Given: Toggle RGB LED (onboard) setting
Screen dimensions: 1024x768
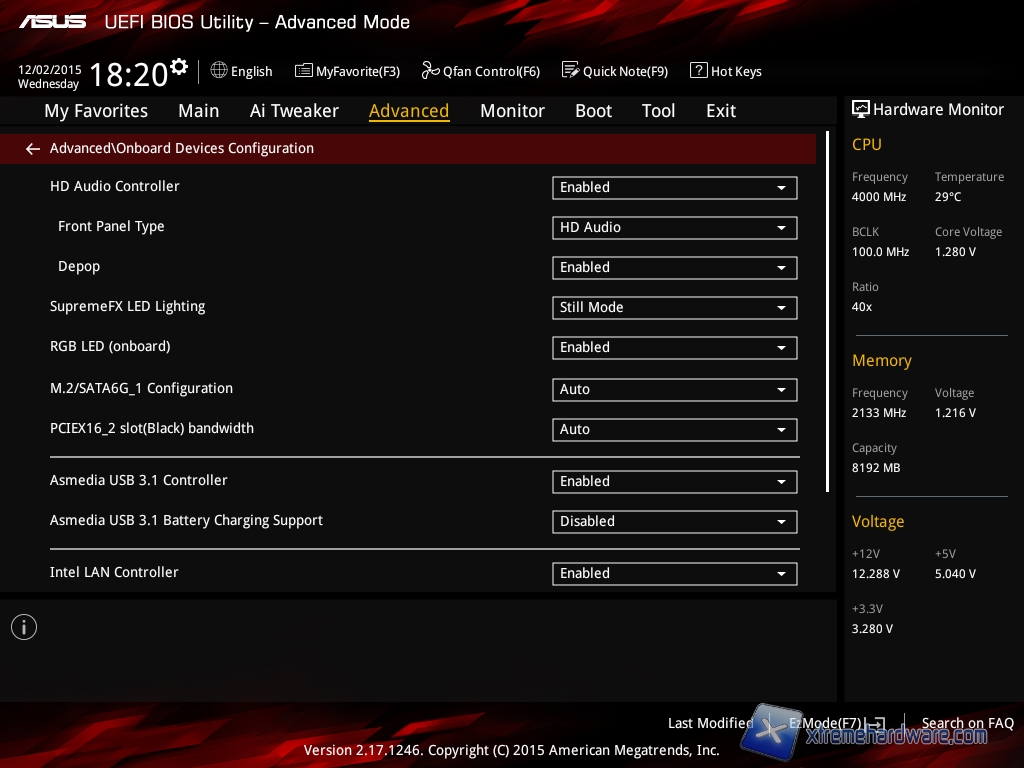Looking at the screenshot, I should tap(674, 348).
